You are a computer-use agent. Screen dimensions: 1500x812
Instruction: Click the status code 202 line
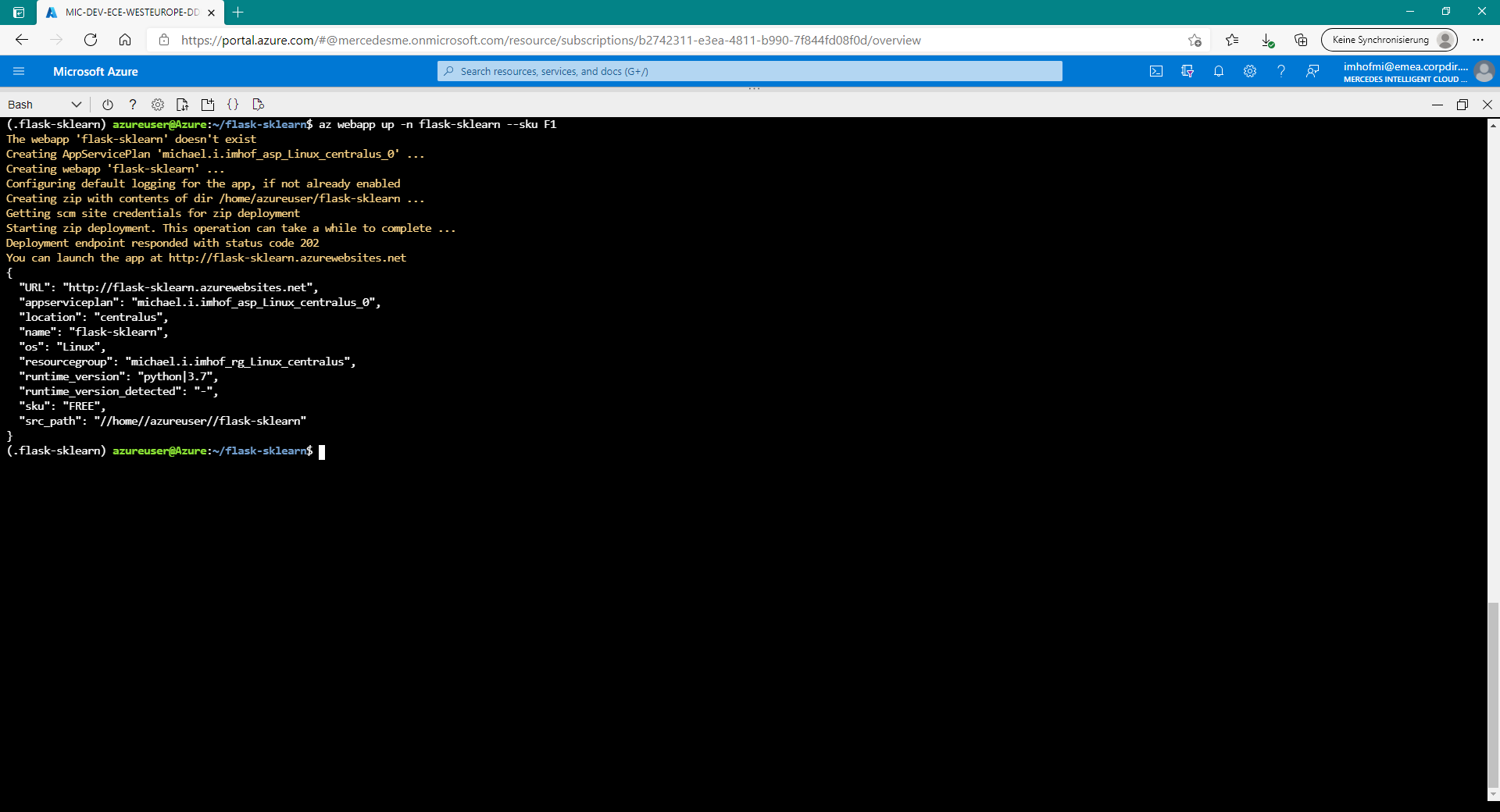162,243
